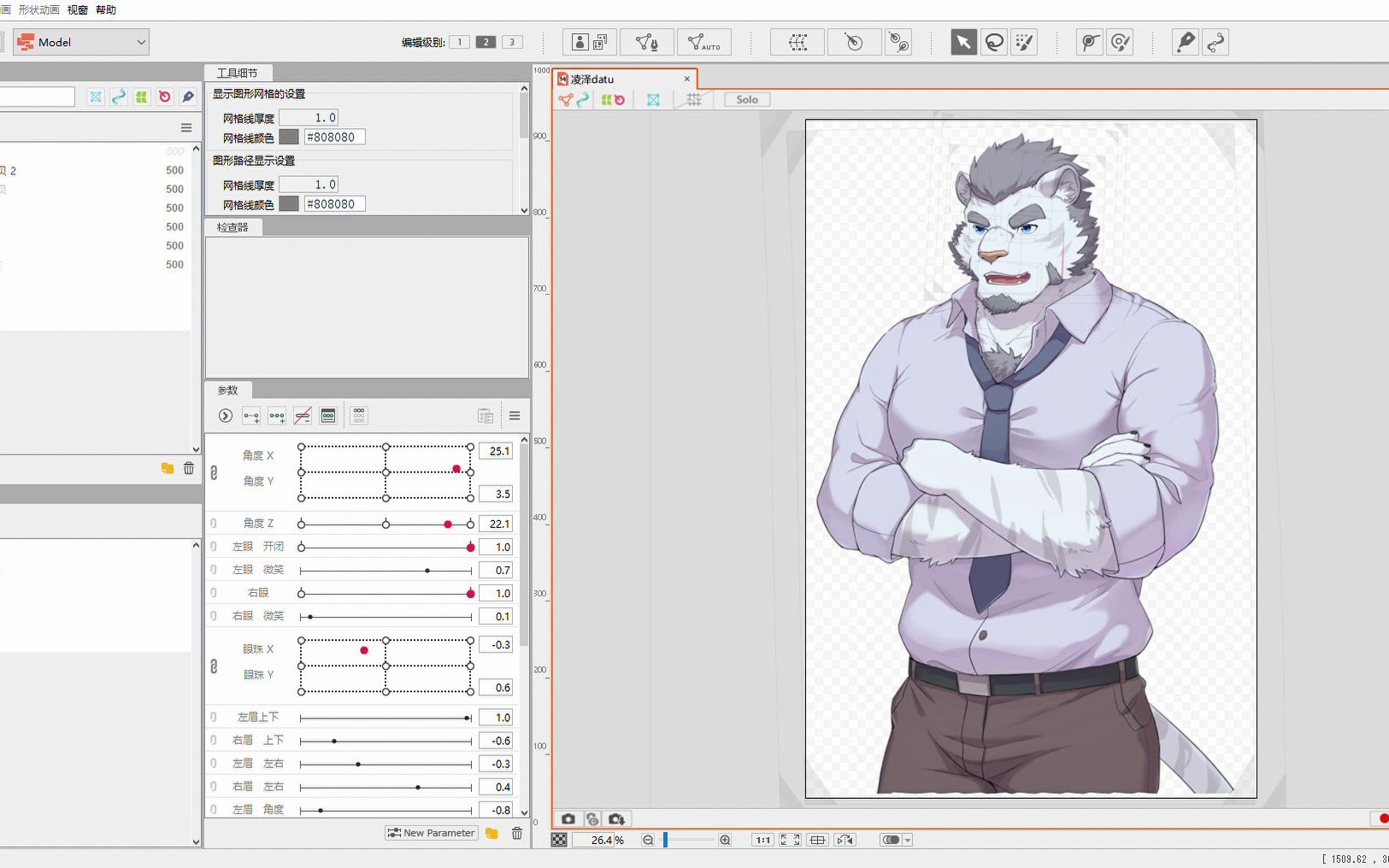Click the snapshot display toggle icon

point(592,818)
